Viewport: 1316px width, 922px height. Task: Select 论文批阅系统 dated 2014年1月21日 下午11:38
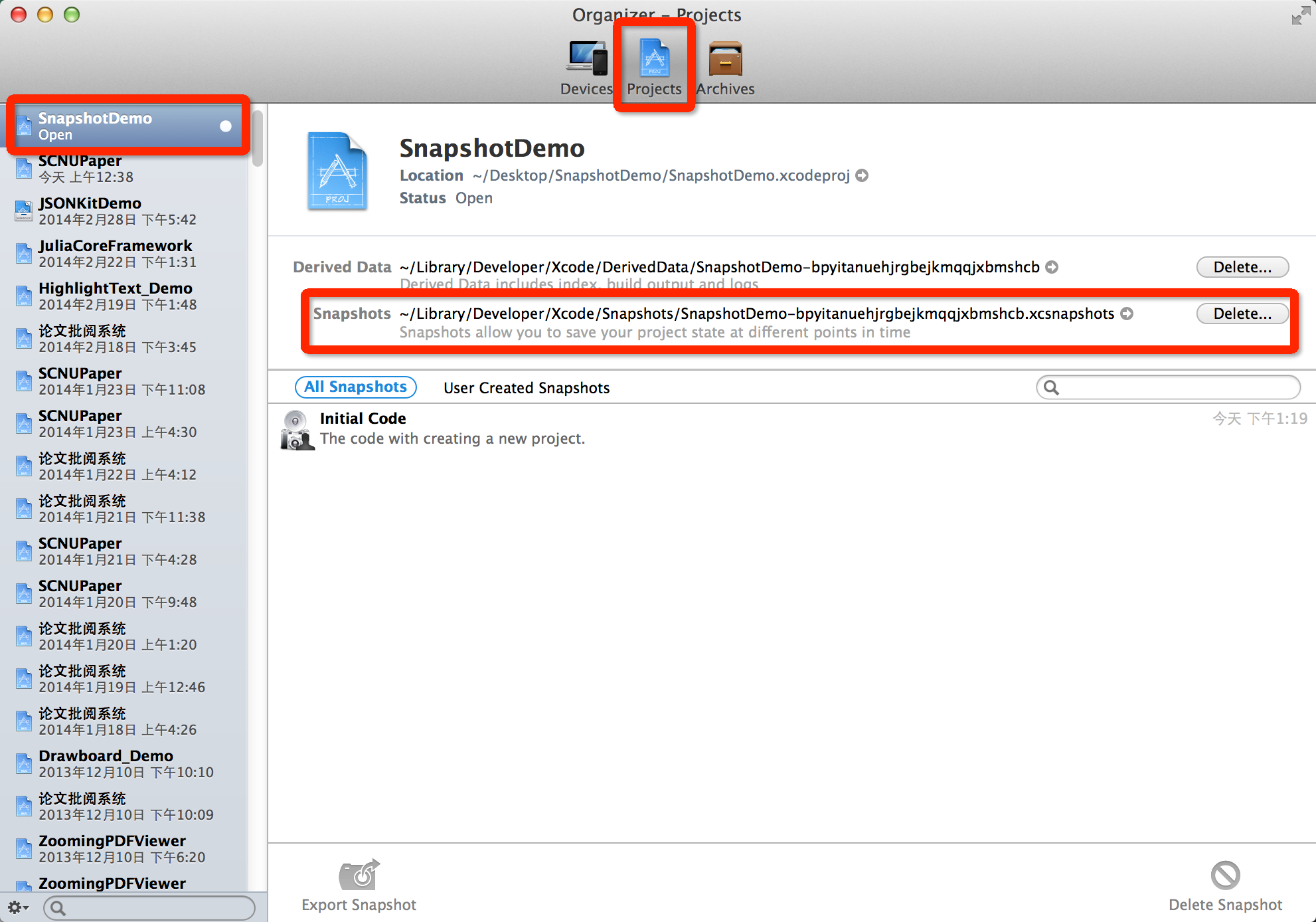[x=125, y=509]
